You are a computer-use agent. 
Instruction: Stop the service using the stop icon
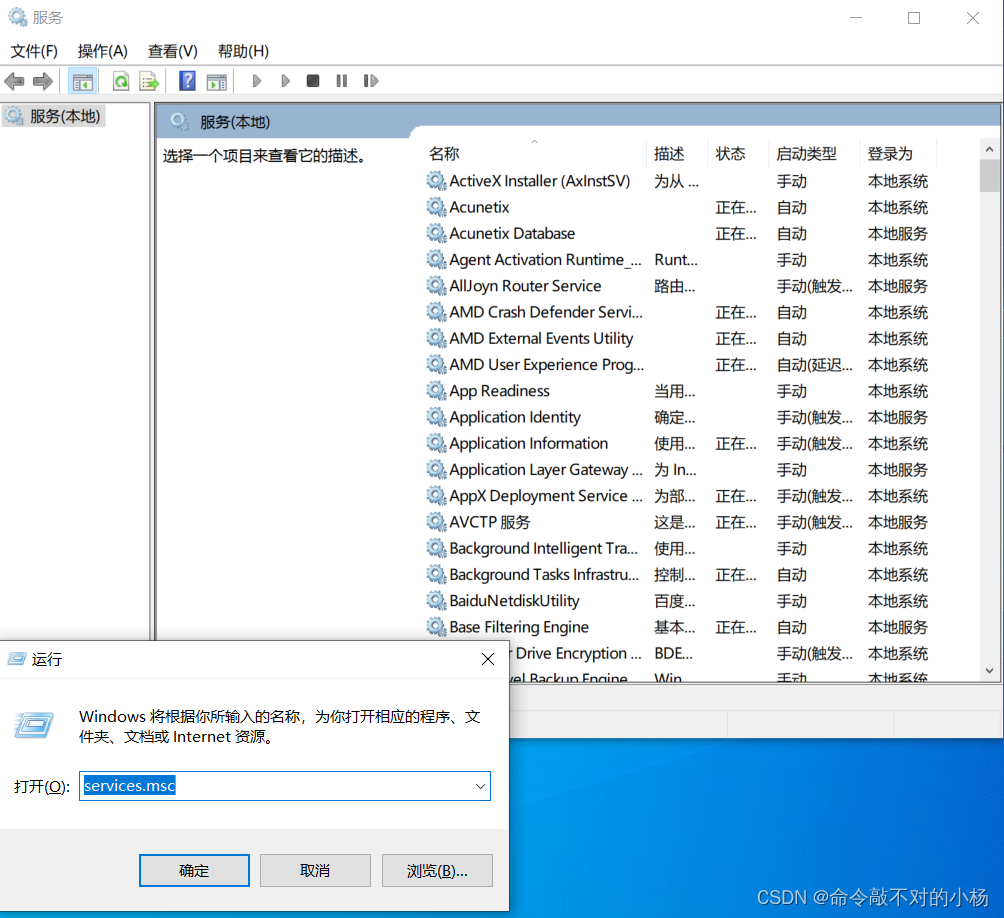(312, 81)
